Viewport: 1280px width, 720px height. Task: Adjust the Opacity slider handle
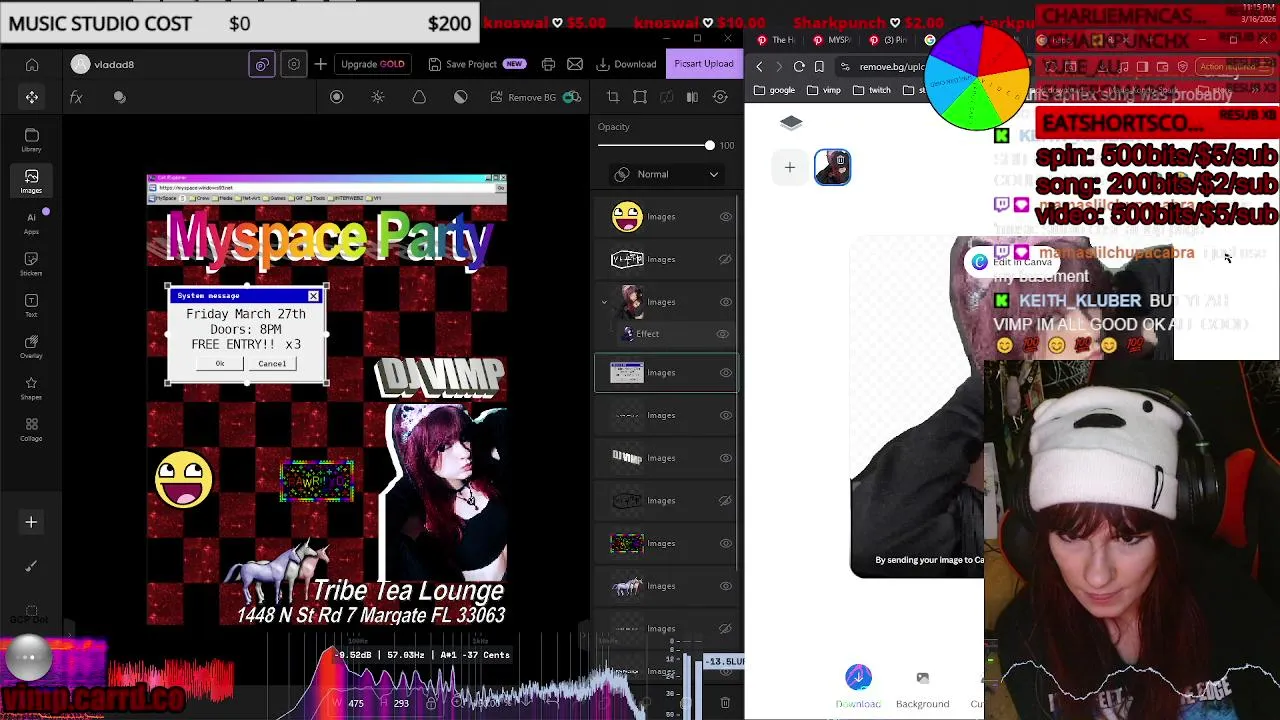coord(710,146)
